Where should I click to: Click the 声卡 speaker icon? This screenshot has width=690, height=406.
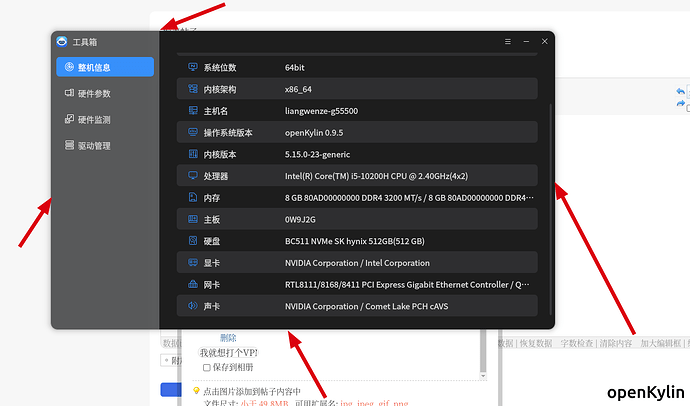coord(193,306)
